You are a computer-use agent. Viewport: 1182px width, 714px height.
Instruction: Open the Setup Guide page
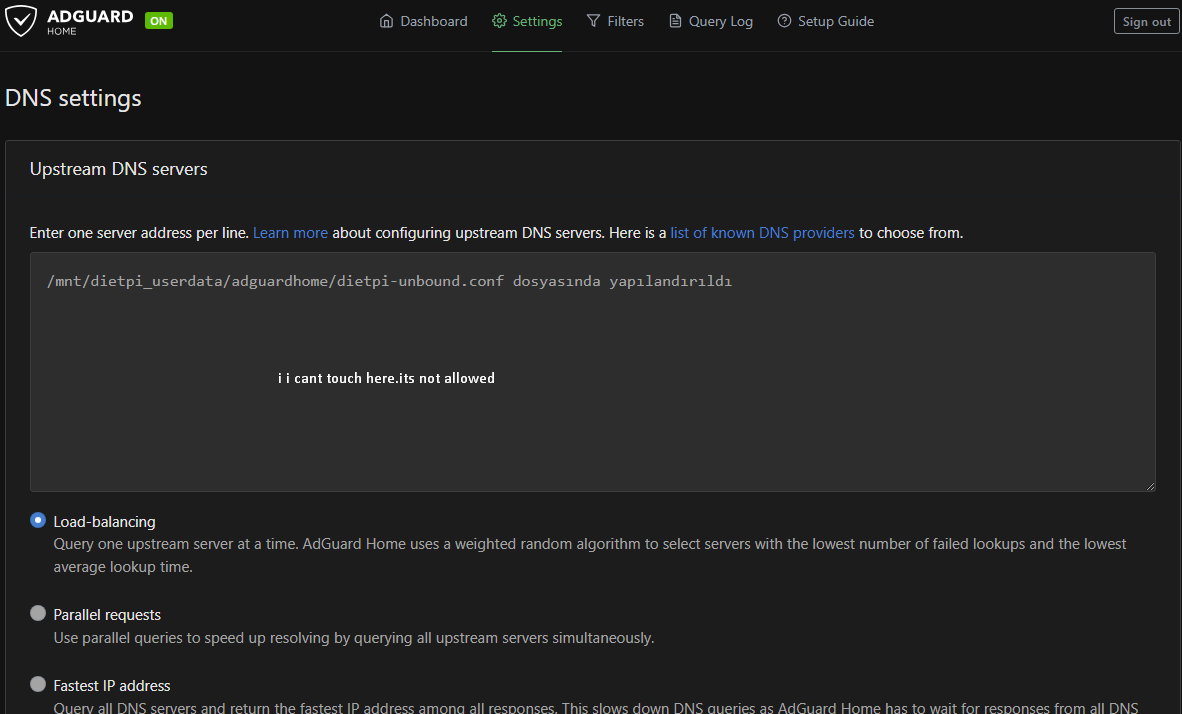825,21
